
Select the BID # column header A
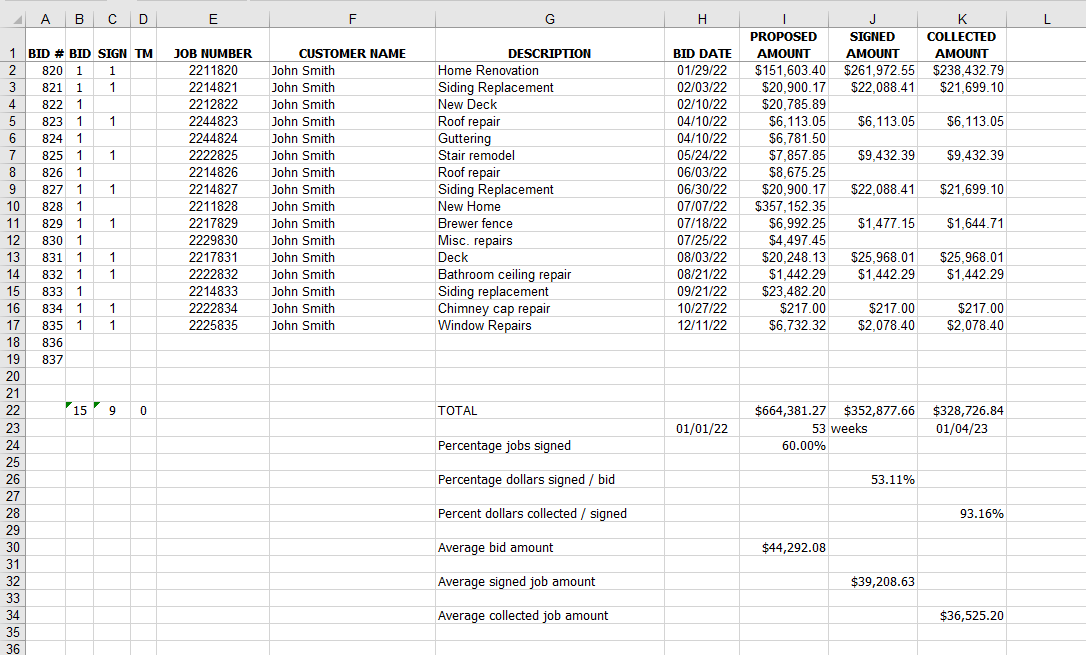pyautogui.click(x=45, y=18)
